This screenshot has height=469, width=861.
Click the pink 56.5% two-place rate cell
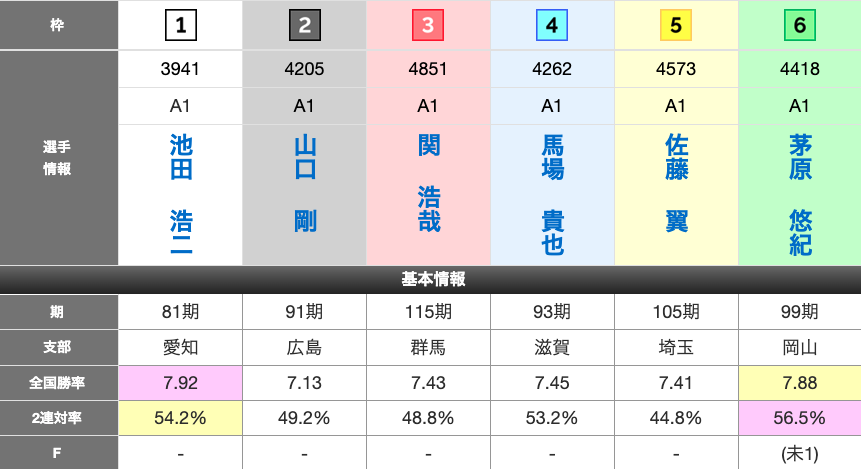click(x=799, y=418)
